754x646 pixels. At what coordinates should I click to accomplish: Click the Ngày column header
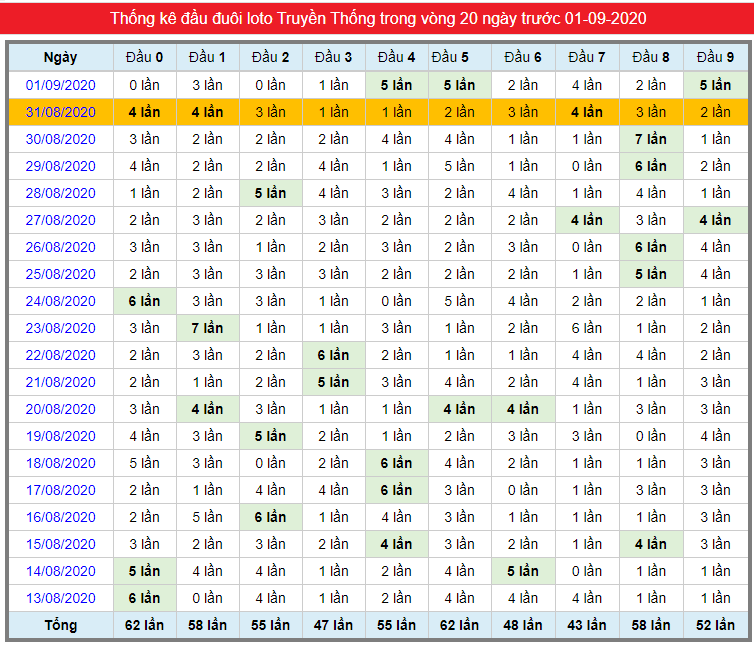pyautogui.click(x=61, y=57)
